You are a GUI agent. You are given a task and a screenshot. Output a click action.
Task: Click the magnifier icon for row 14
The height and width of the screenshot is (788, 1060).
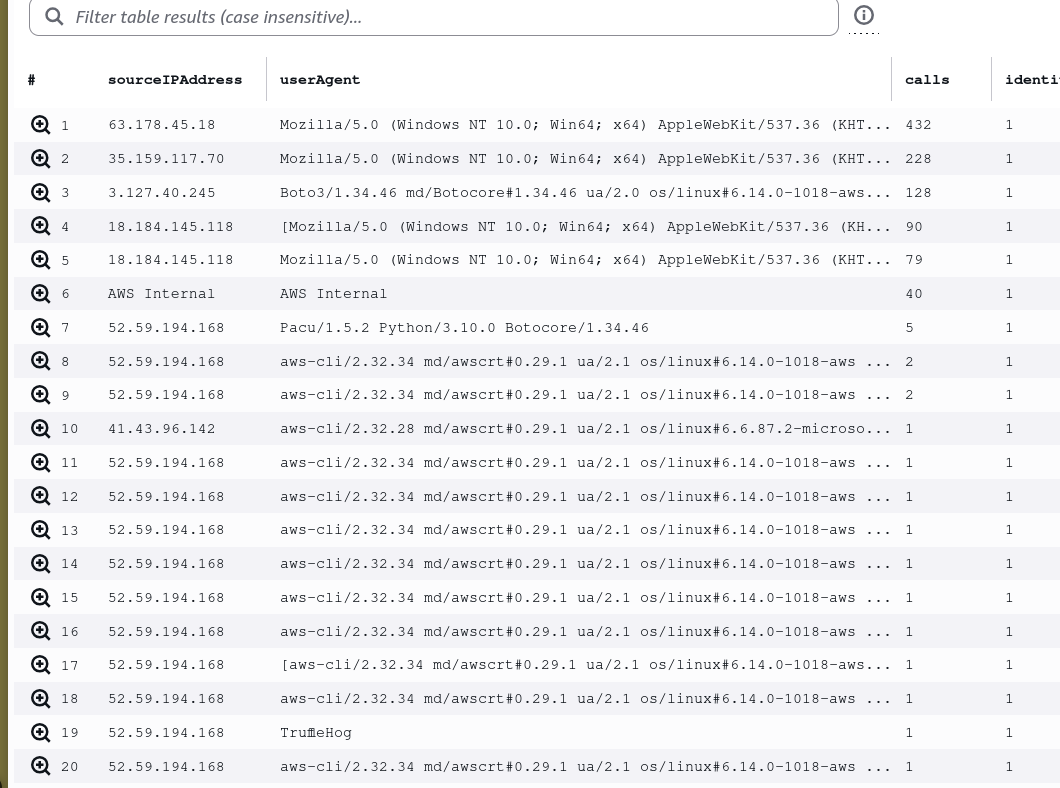(41, 564)
